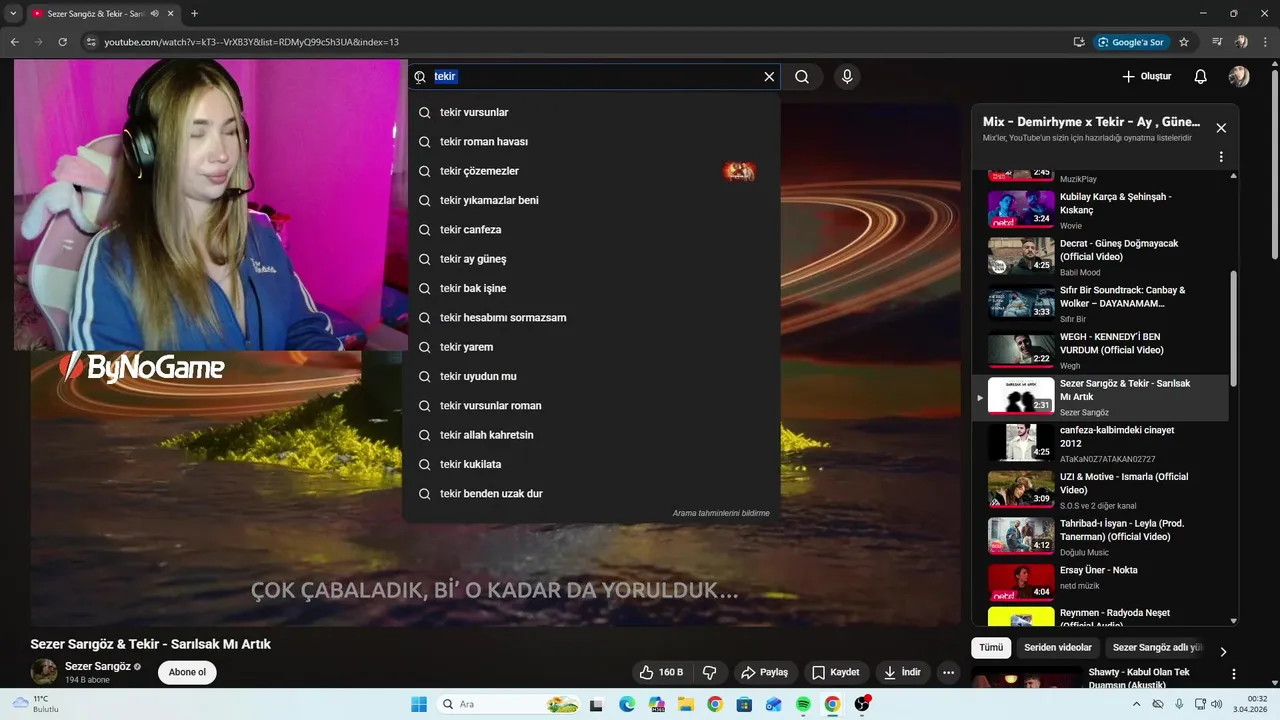Open YouTube notifications bell

[1201, 76]
